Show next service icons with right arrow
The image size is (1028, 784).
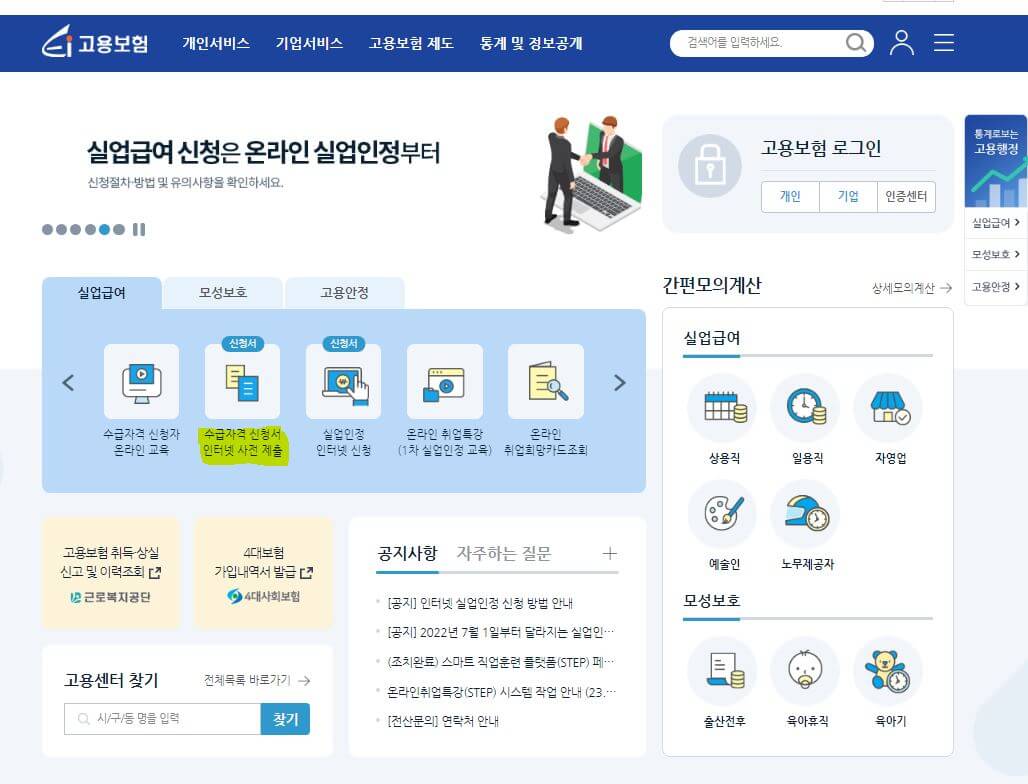click(x=620, y=382)
